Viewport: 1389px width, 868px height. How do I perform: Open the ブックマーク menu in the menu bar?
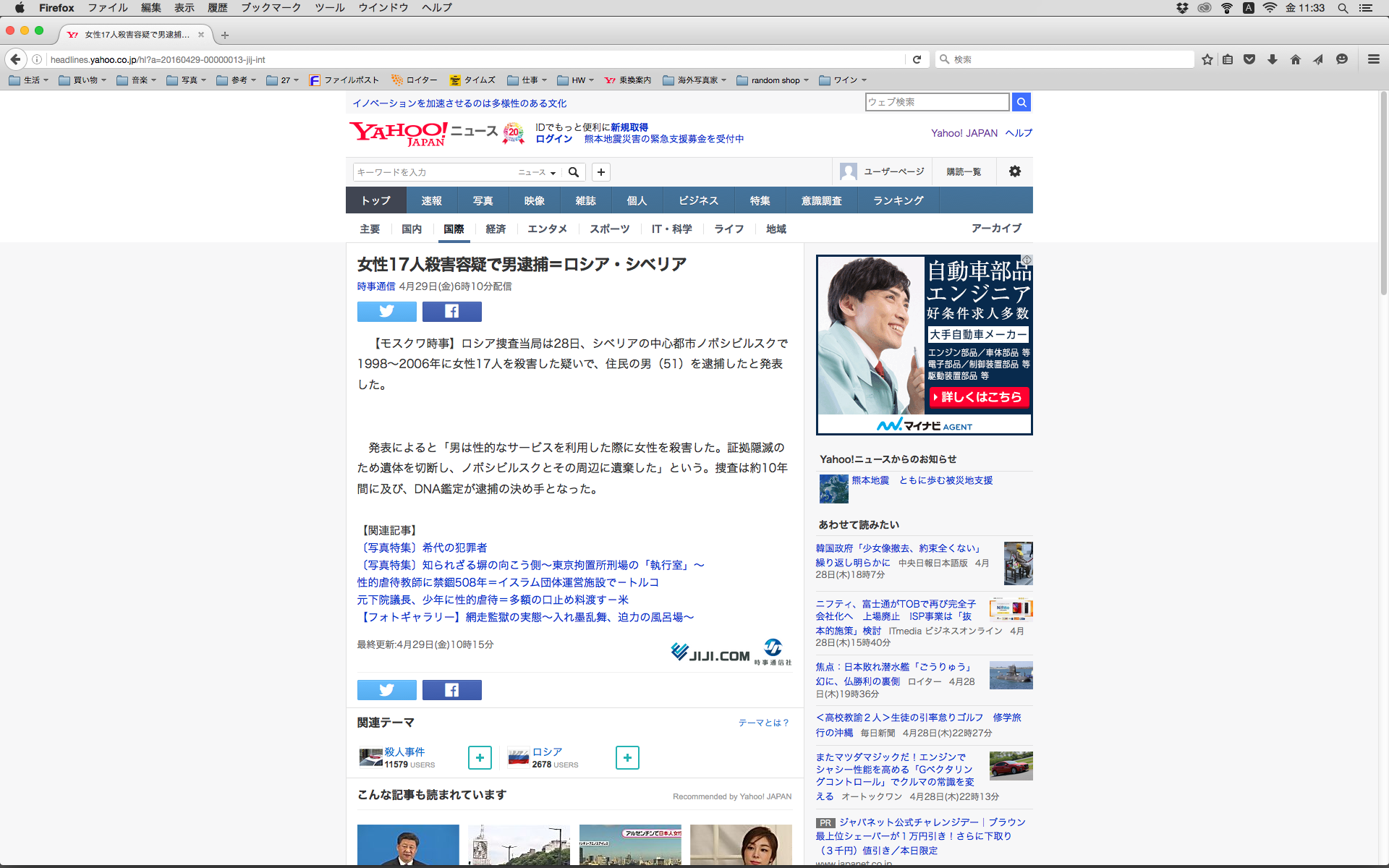pyautogui.click(x=271, y=8)
